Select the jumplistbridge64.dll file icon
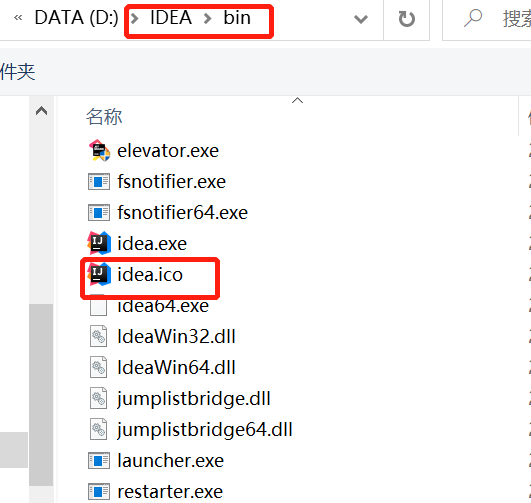531x503 pixels. click(x=99, y=429)
